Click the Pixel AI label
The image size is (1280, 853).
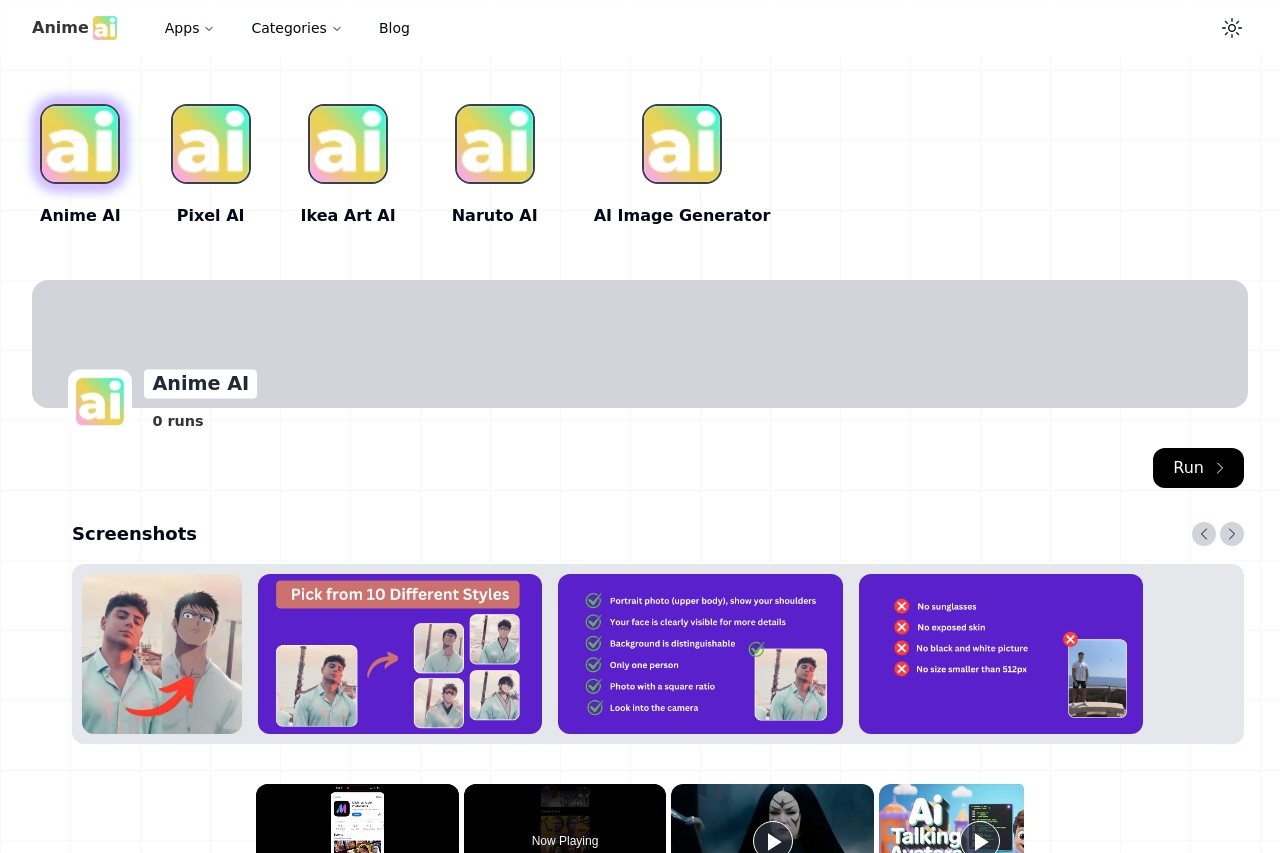[x=211, y=215]
